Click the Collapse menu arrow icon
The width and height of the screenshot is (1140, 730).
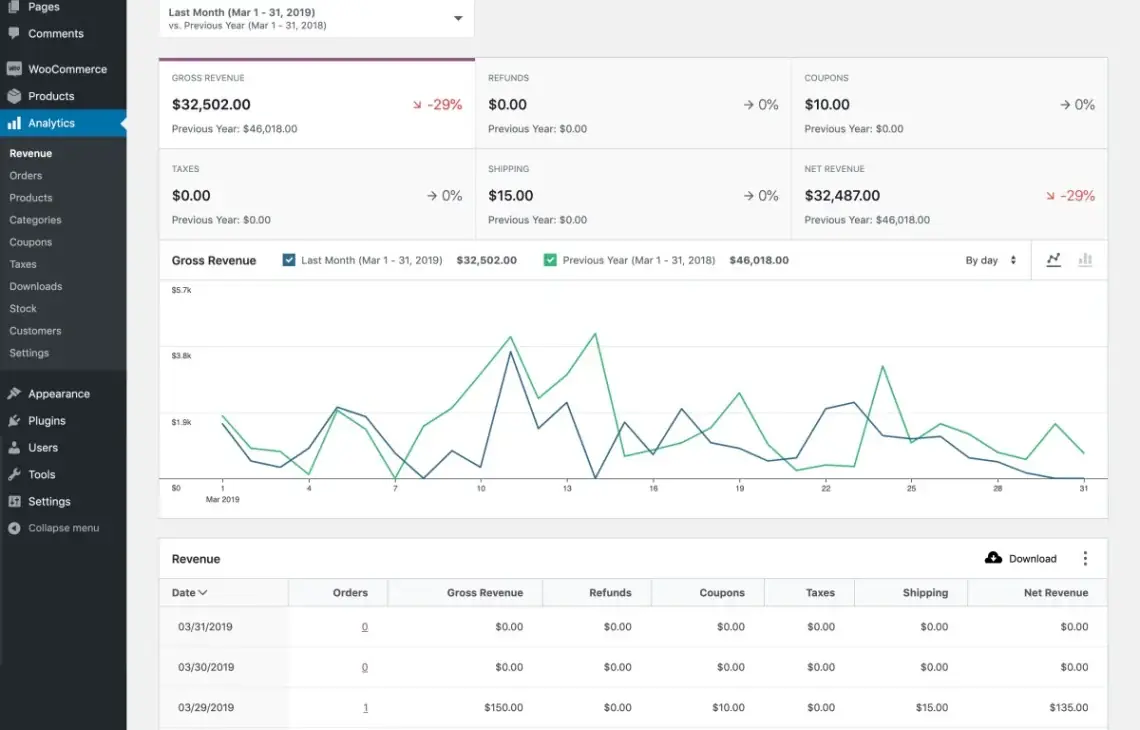[x=14, y=528]
